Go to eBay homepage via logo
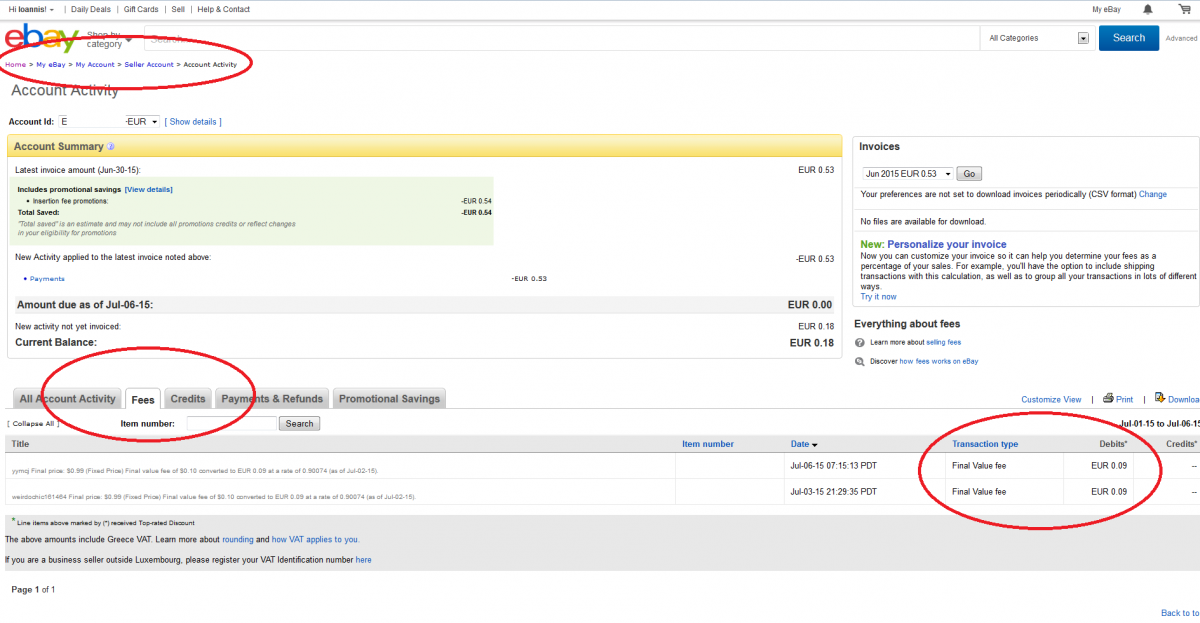This screenshot has height=623, width=1200. coord(41,39)
